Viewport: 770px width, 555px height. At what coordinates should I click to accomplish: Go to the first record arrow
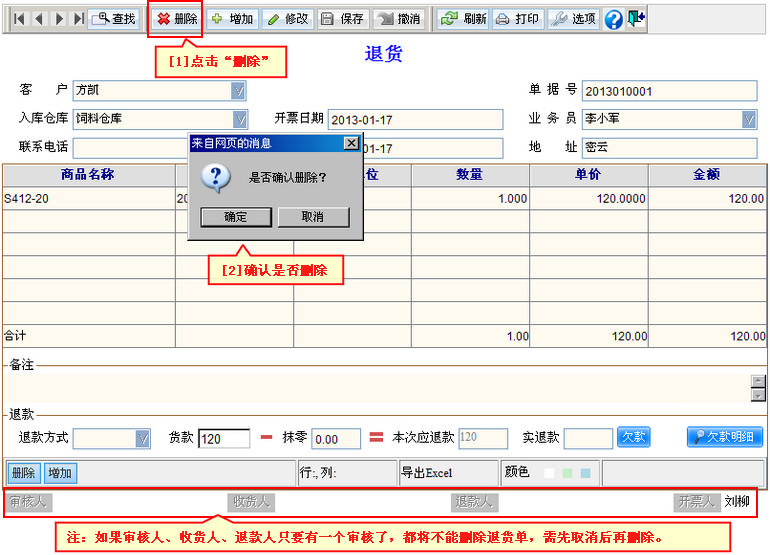click(19, 19)
